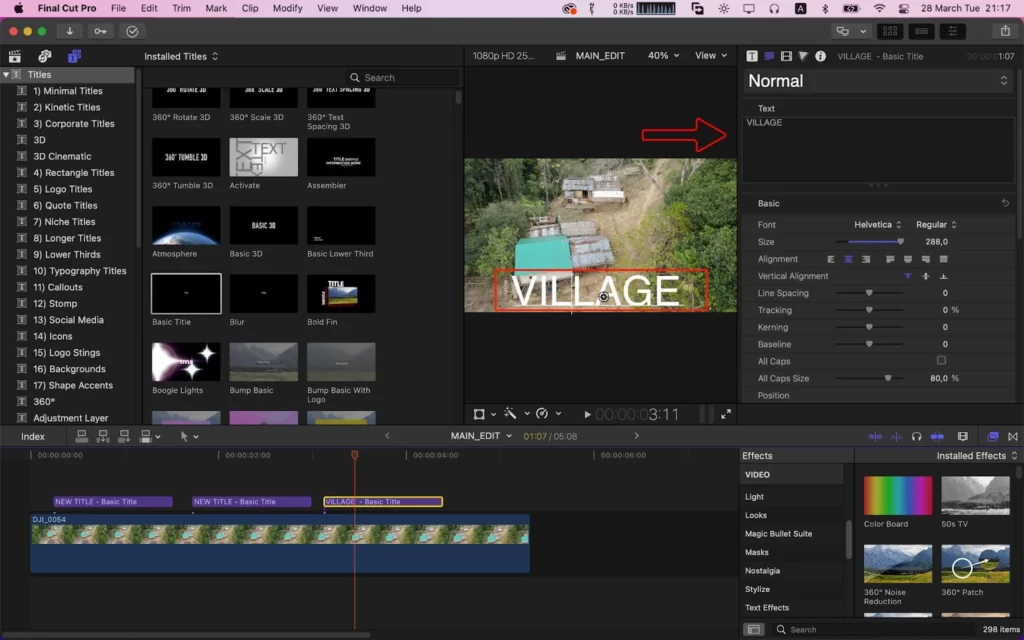The width and height of the screenshot is (1024, 640).
Task: Toggle solo headphones icon
Action: coord(916,436)
